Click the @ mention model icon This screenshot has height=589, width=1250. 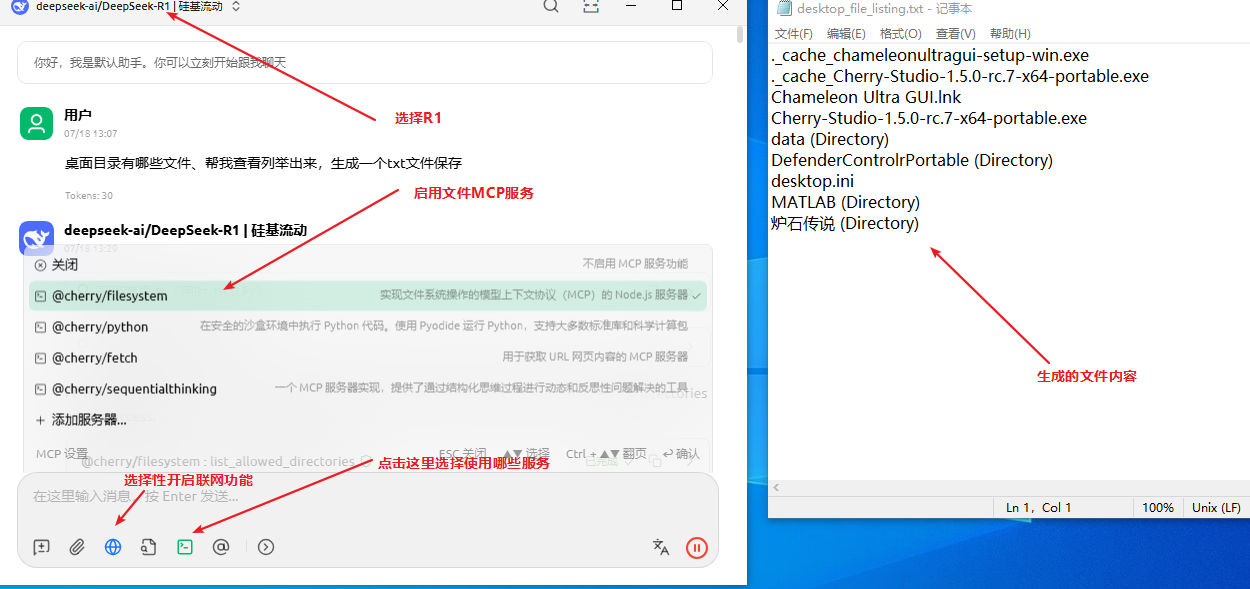click(221, 547)
